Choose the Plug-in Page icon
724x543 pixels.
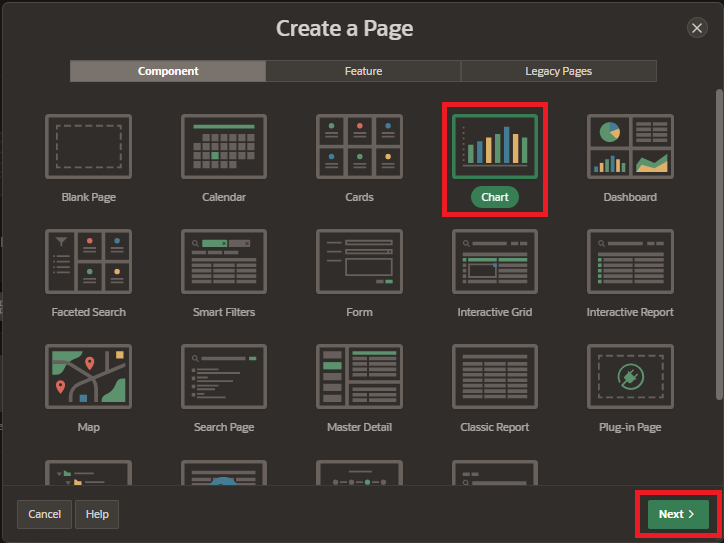click(x=630, y=377)
